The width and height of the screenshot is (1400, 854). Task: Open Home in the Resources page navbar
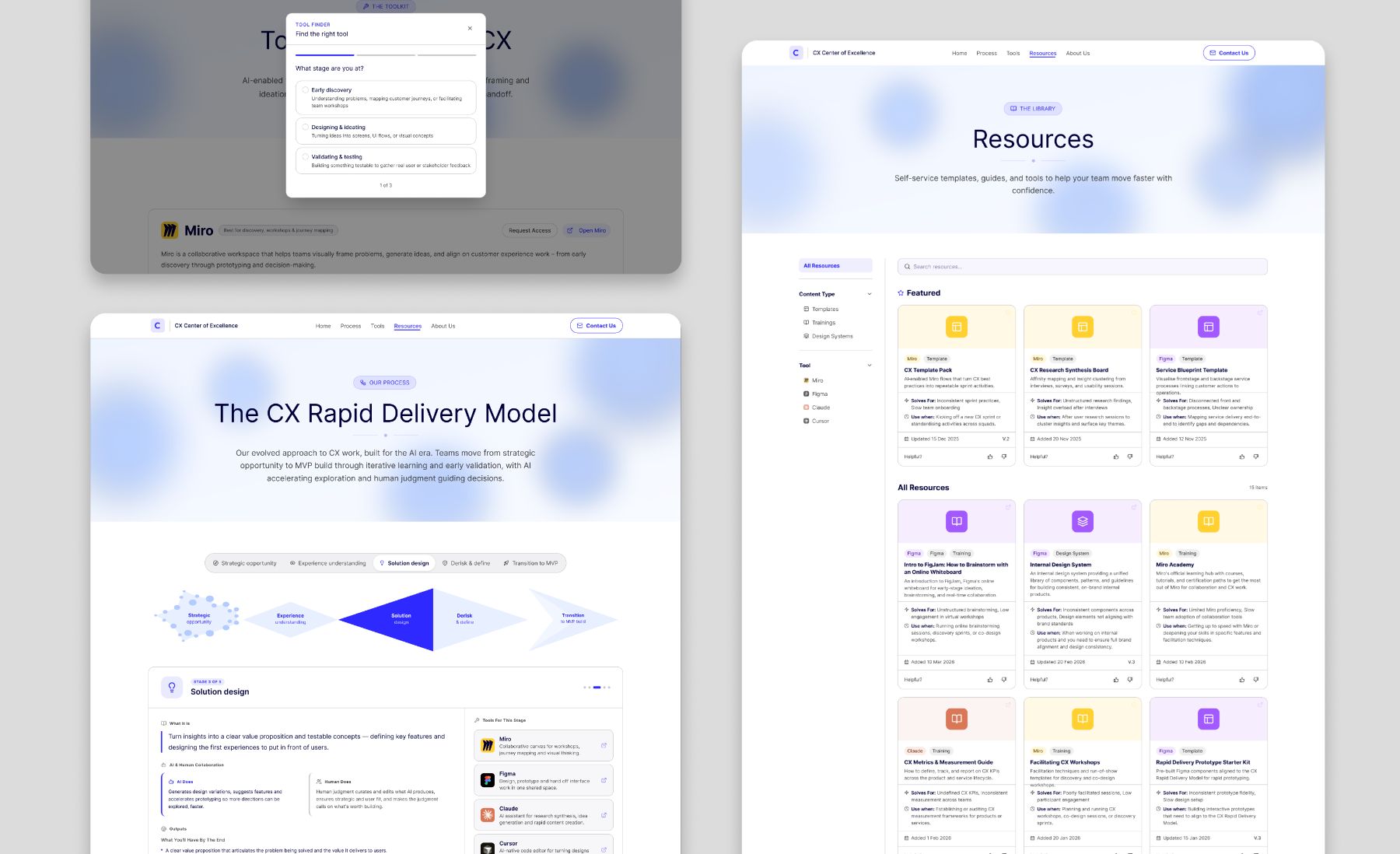(959, 53)
